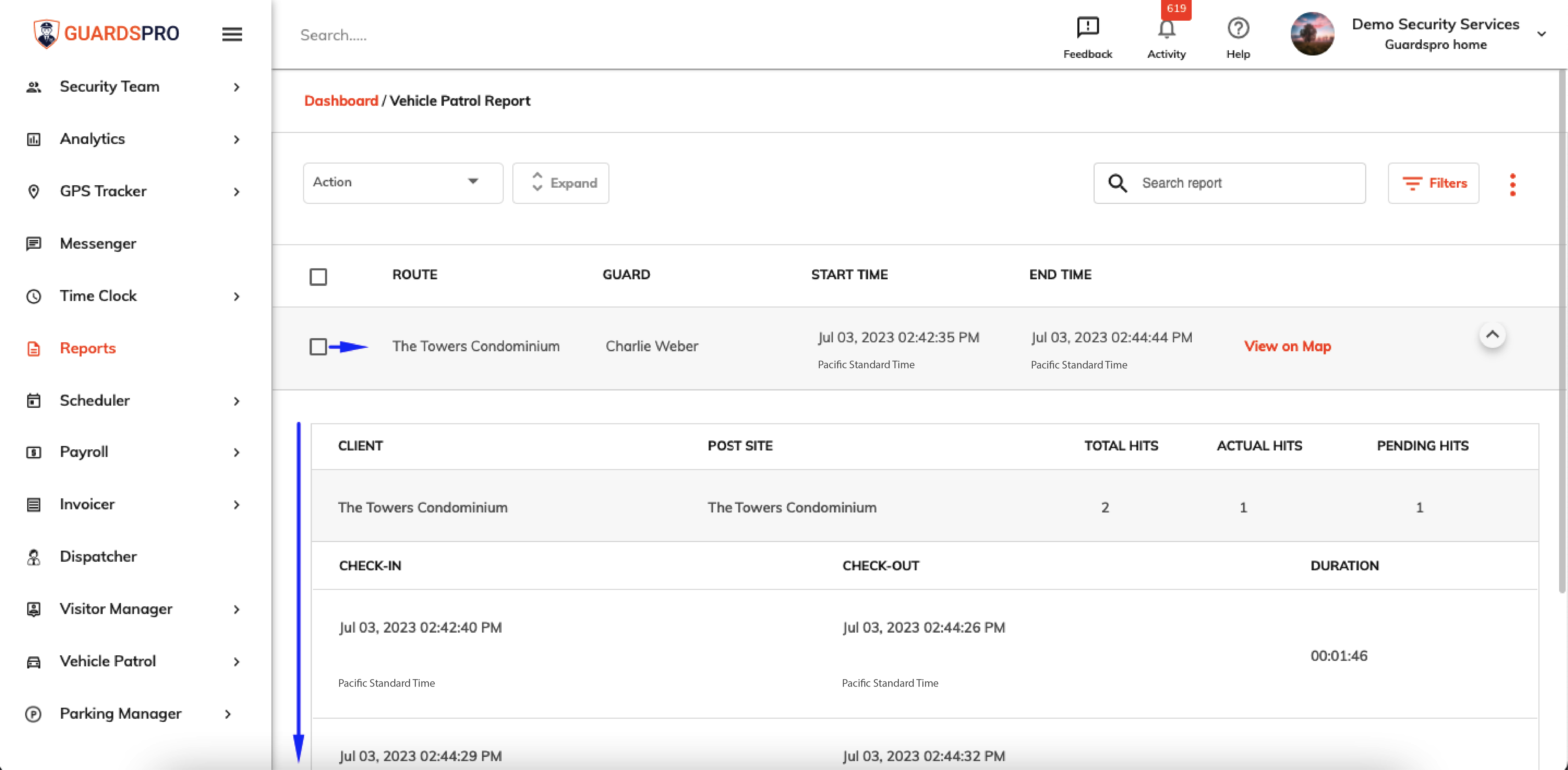1568x770 pixels.
Task: Toggle the hamburger sidebar menu
Action: (x=232, y=34)
